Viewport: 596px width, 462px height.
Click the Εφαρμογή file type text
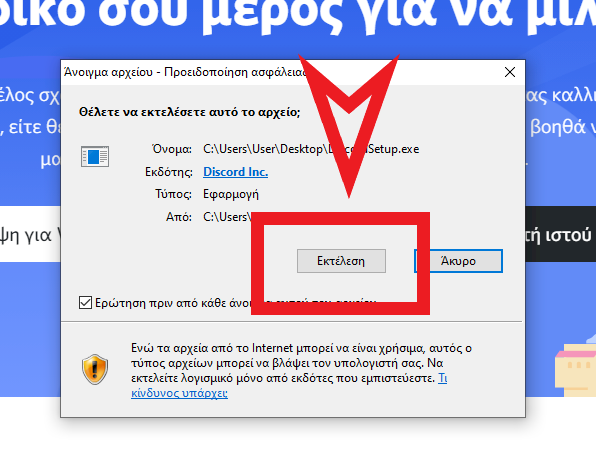coord(231,194)
